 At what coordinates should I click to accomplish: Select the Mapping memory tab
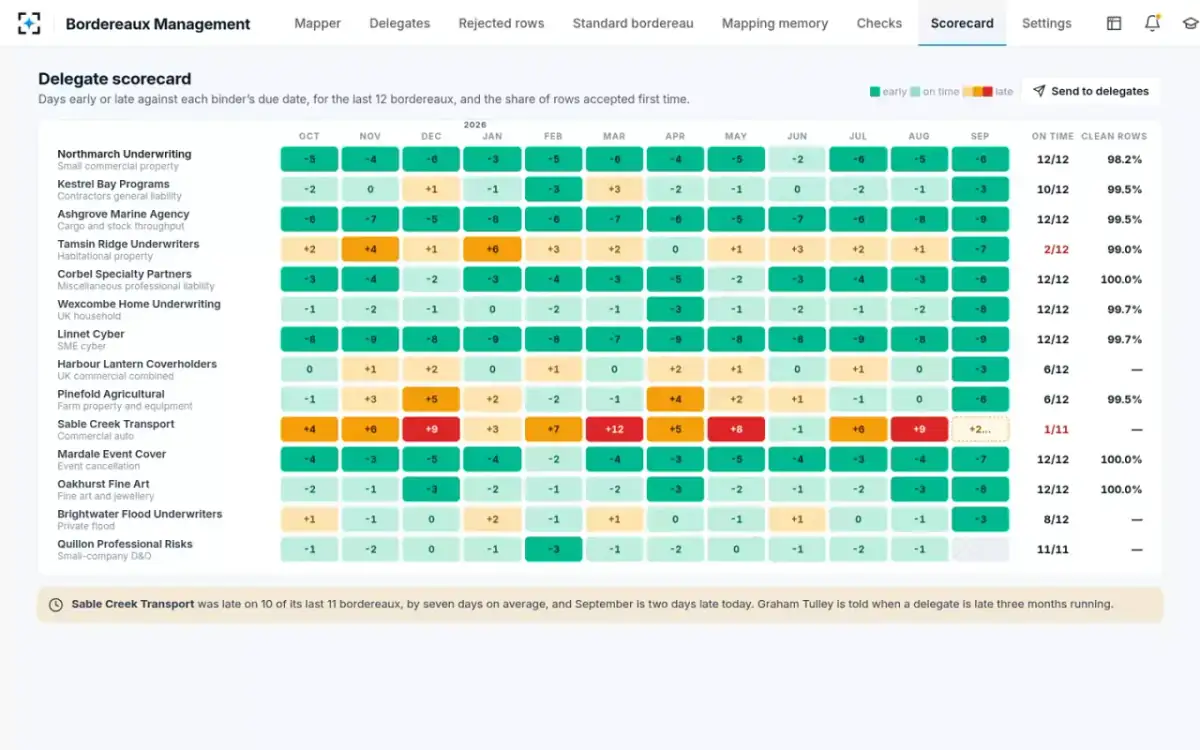point(775,23)
